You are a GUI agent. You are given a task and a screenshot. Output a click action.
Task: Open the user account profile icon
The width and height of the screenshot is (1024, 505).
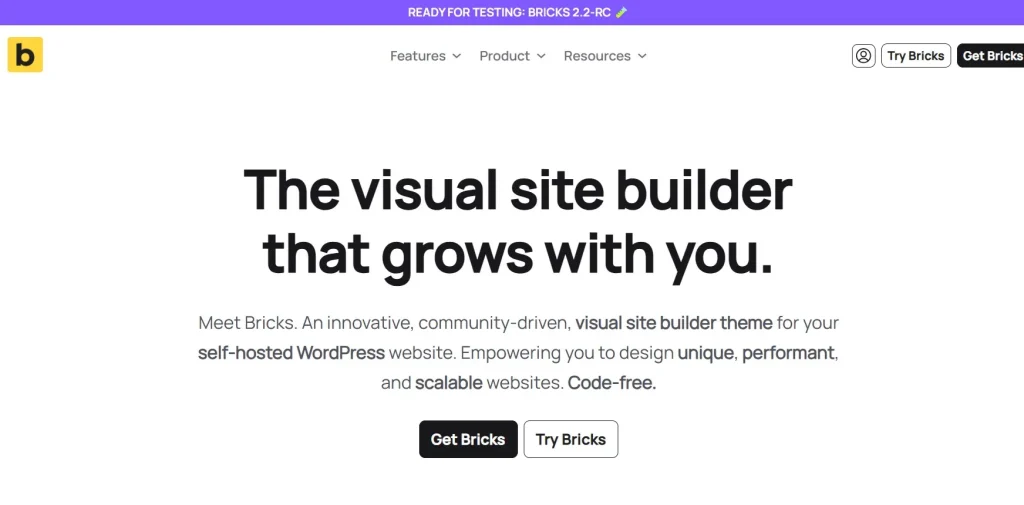click(863, 56)
